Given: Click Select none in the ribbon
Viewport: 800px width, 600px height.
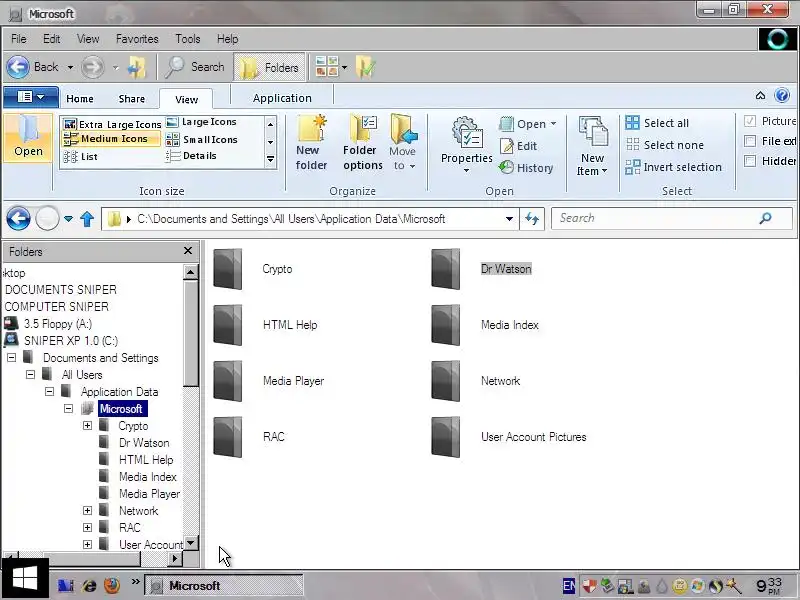Looking at the screenshot, I should 664,145.
